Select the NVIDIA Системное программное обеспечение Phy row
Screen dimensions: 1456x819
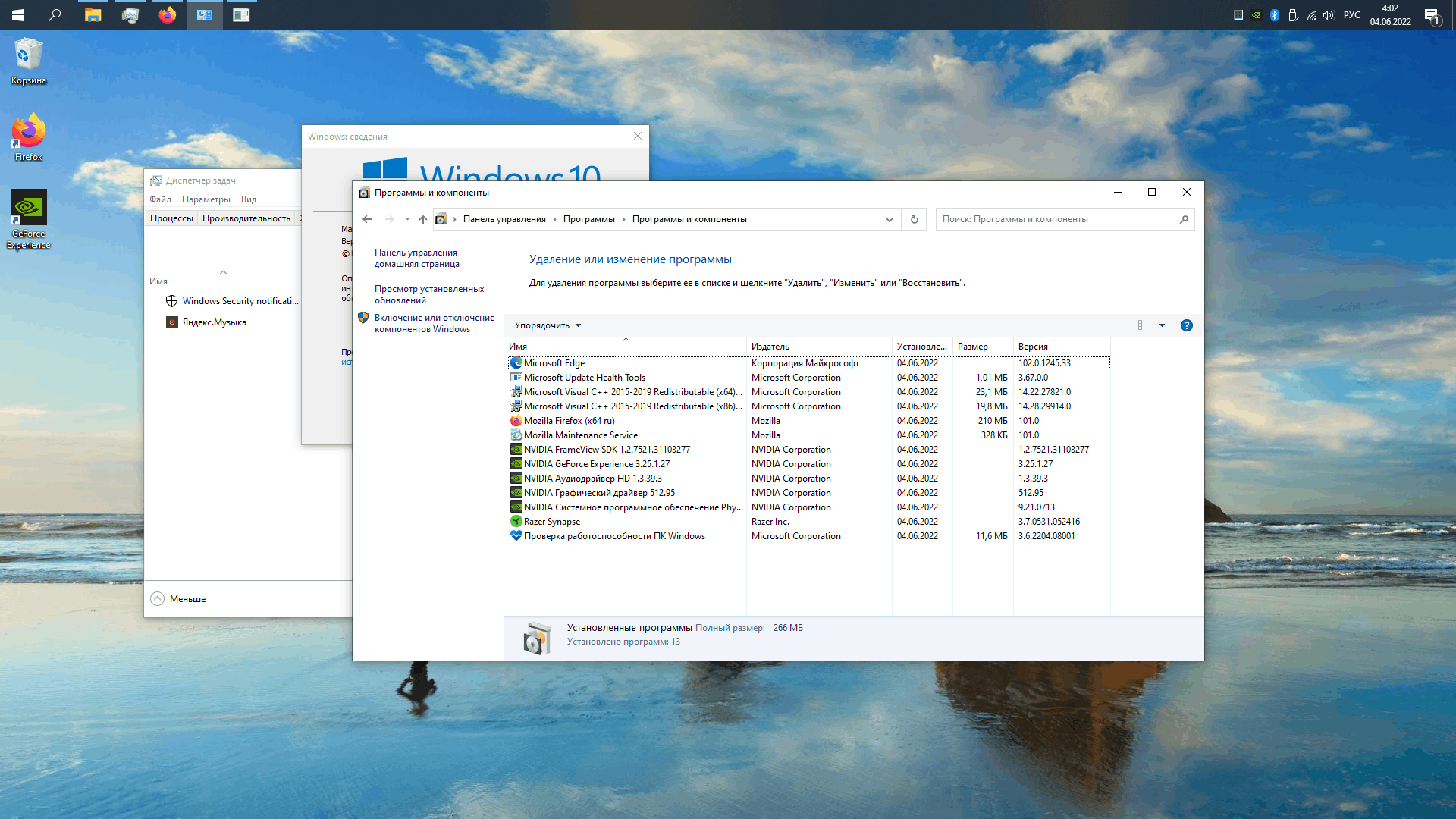click(808, 507)
